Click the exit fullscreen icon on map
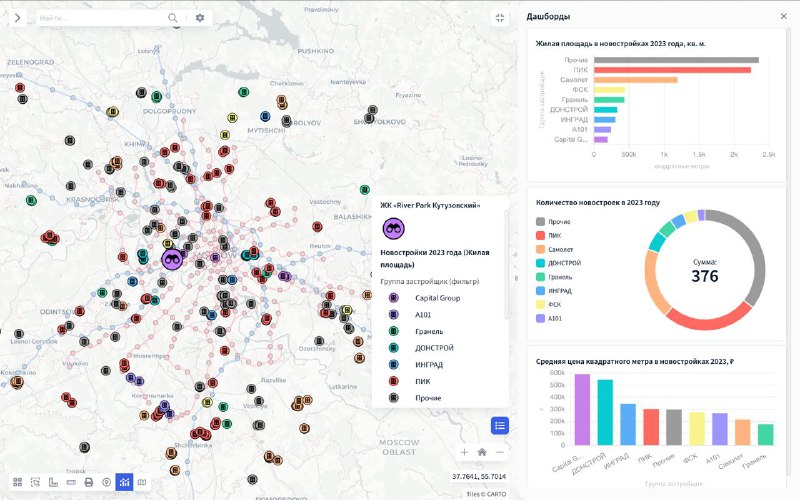This screenshot has width=800, height=500. click(500, 18)
